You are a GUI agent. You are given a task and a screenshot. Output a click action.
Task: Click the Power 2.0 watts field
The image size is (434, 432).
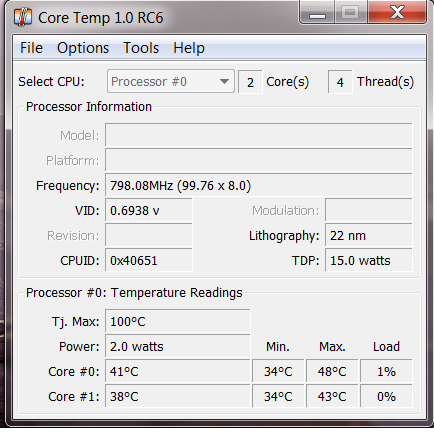(178, 347)
